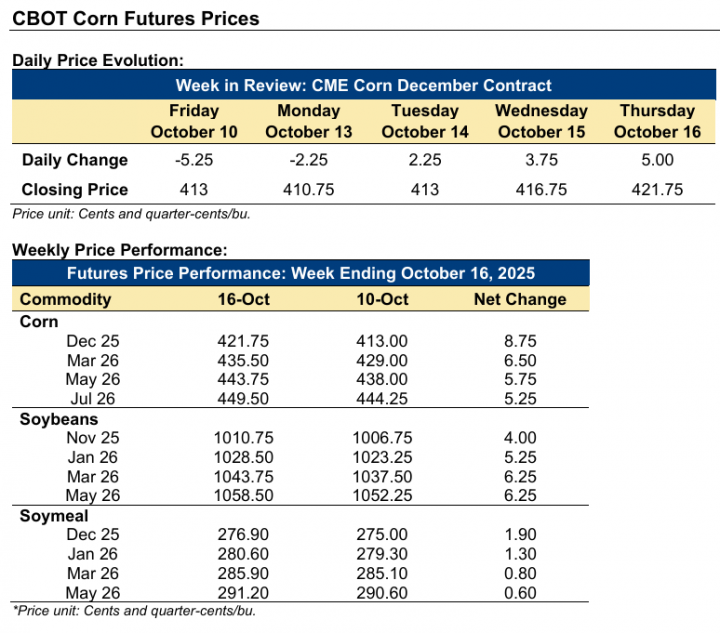Click Wednesday's closing price 416.75
Screen dimensions: 720x633
coord(542,189)
